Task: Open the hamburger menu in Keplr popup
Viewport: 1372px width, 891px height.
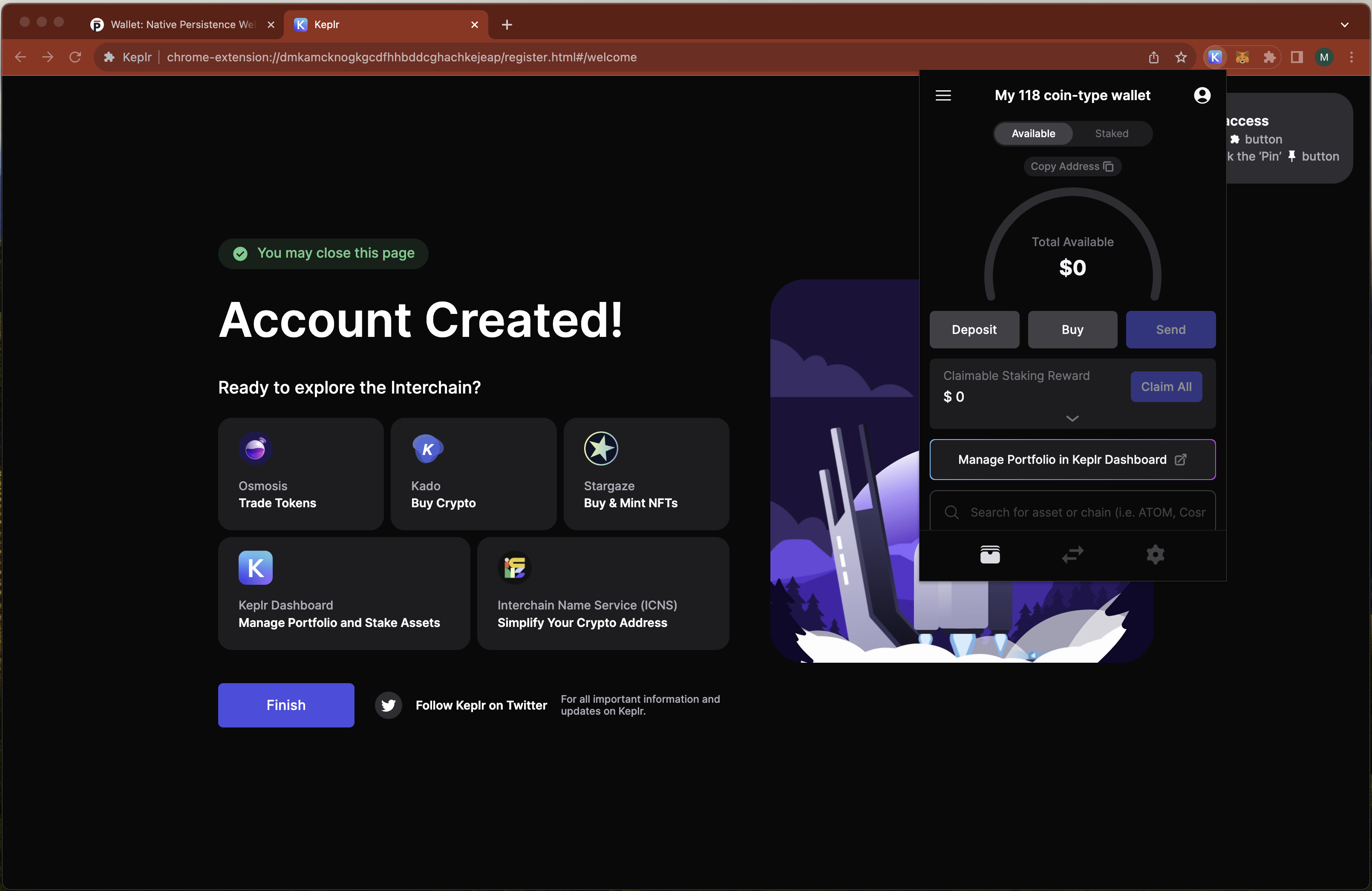Action: pyautogui.click(x=943, y=95)
